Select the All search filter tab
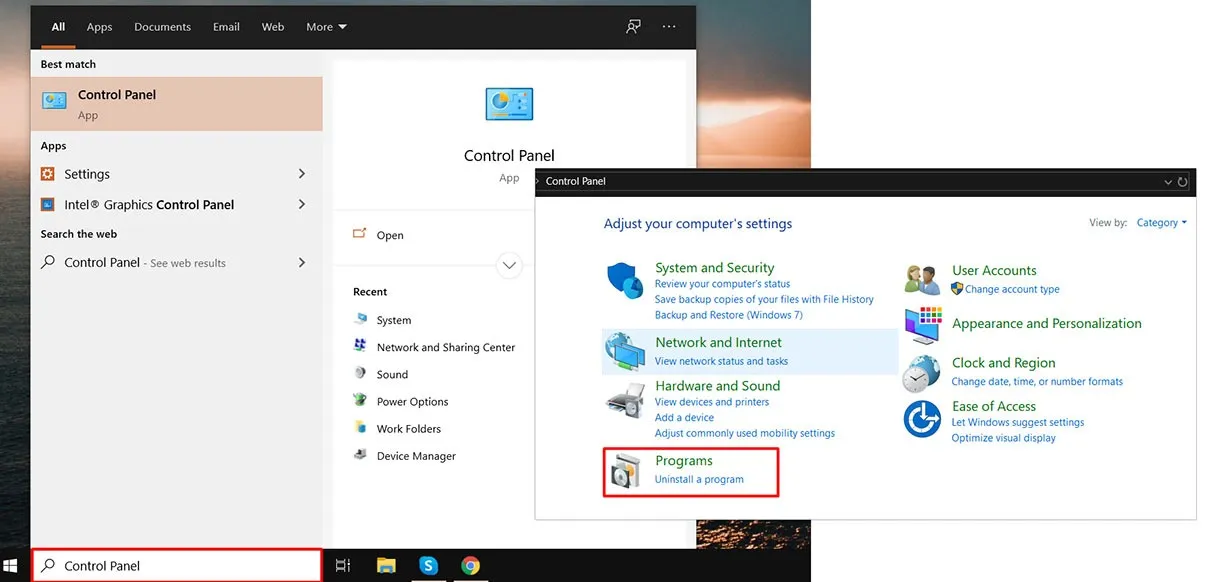 tap(58, 27)
